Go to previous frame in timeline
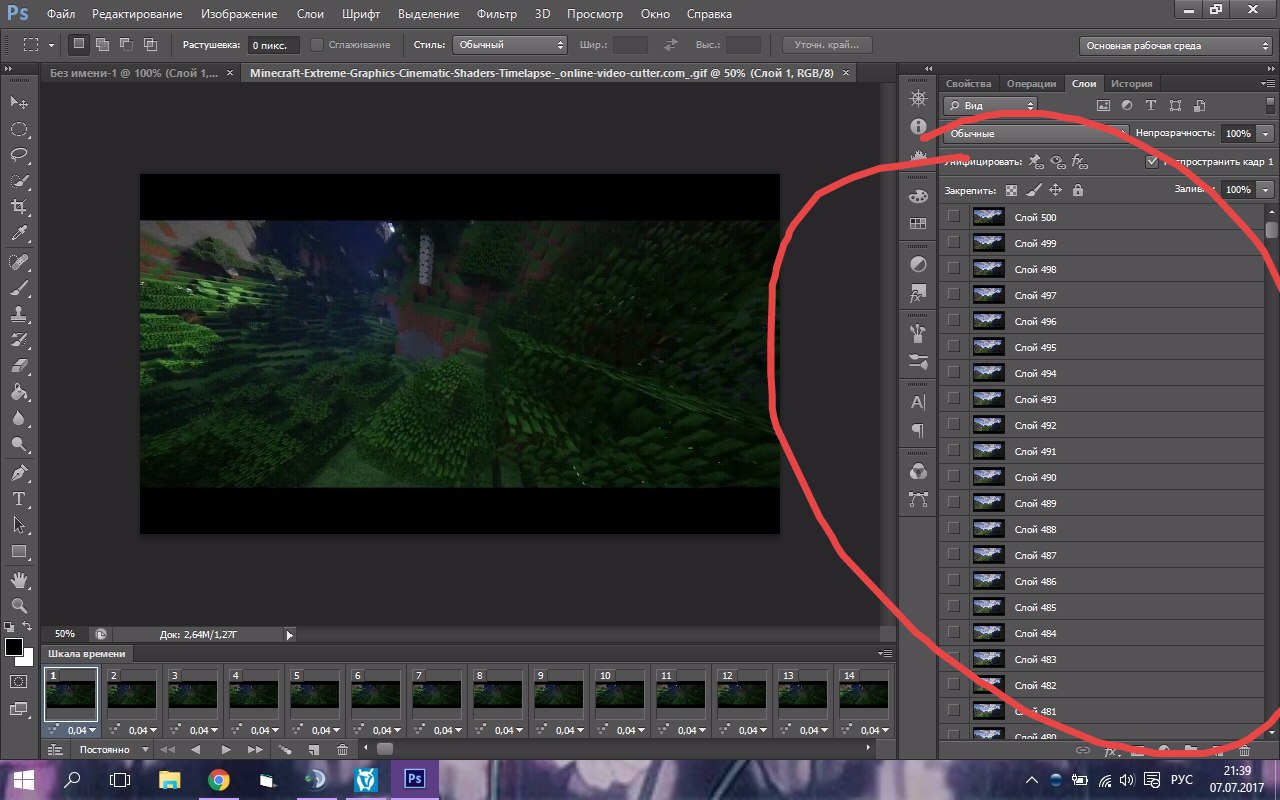 point(196,749)
